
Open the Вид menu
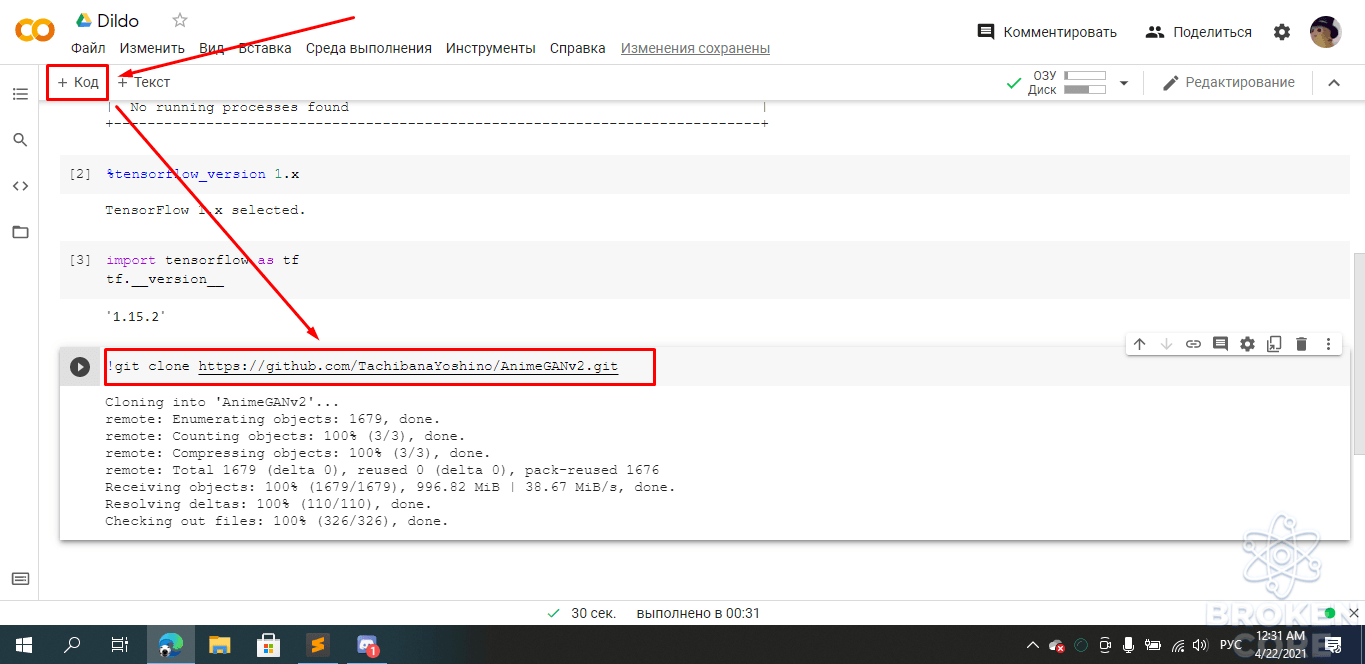coord(212,48)
